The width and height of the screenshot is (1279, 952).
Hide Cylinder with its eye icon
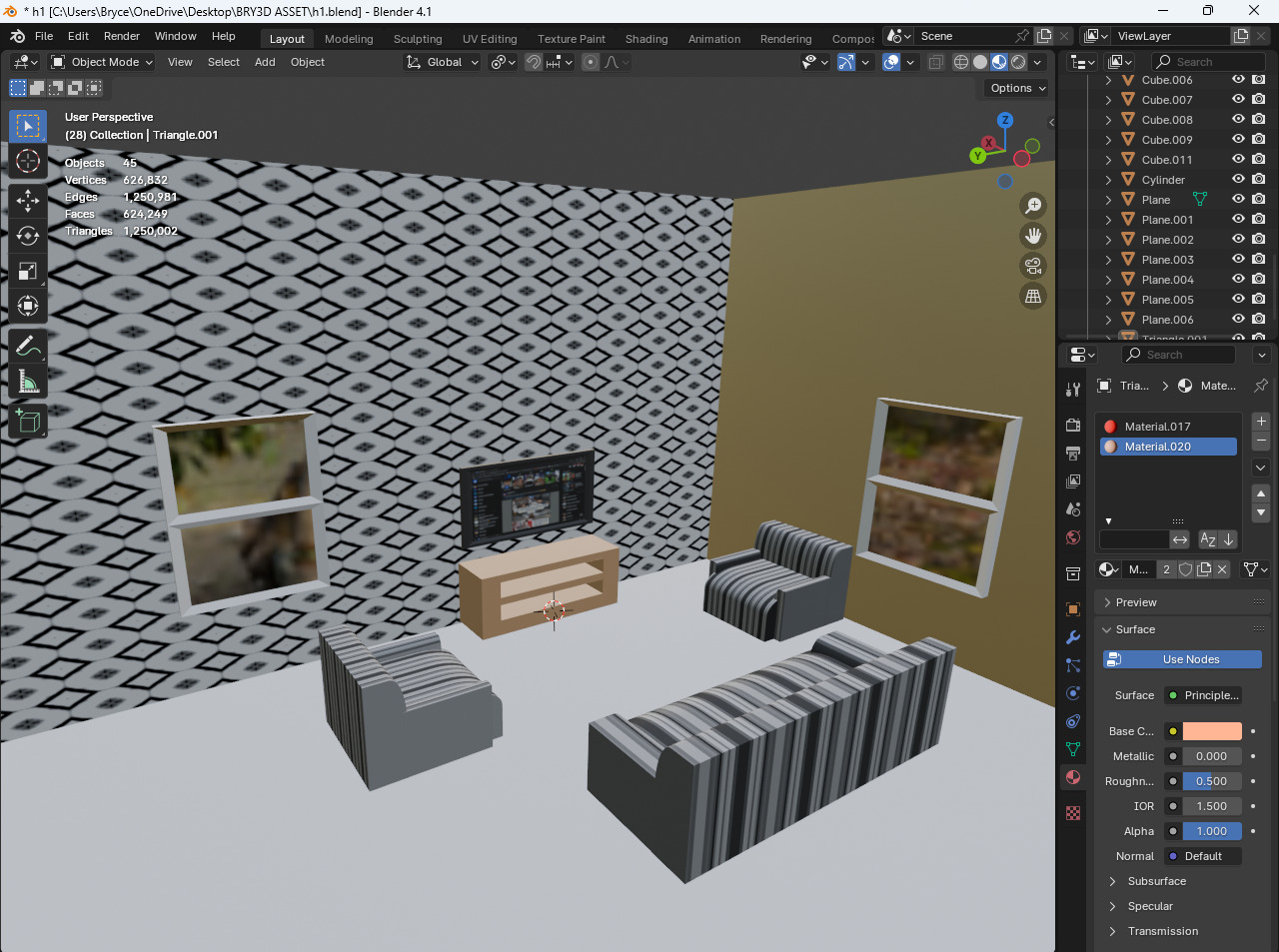pos(1238,180)
